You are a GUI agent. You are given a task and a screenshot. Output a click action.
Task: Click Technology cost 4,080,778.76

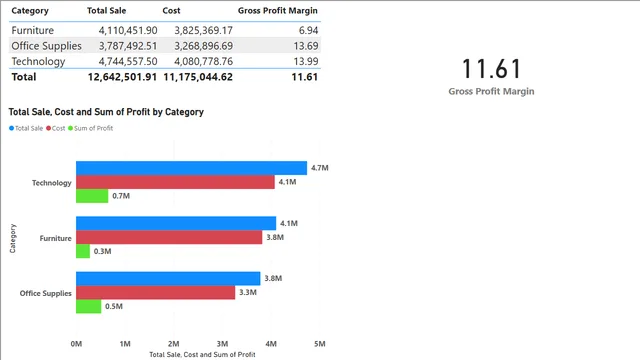[x=203, y=61]
